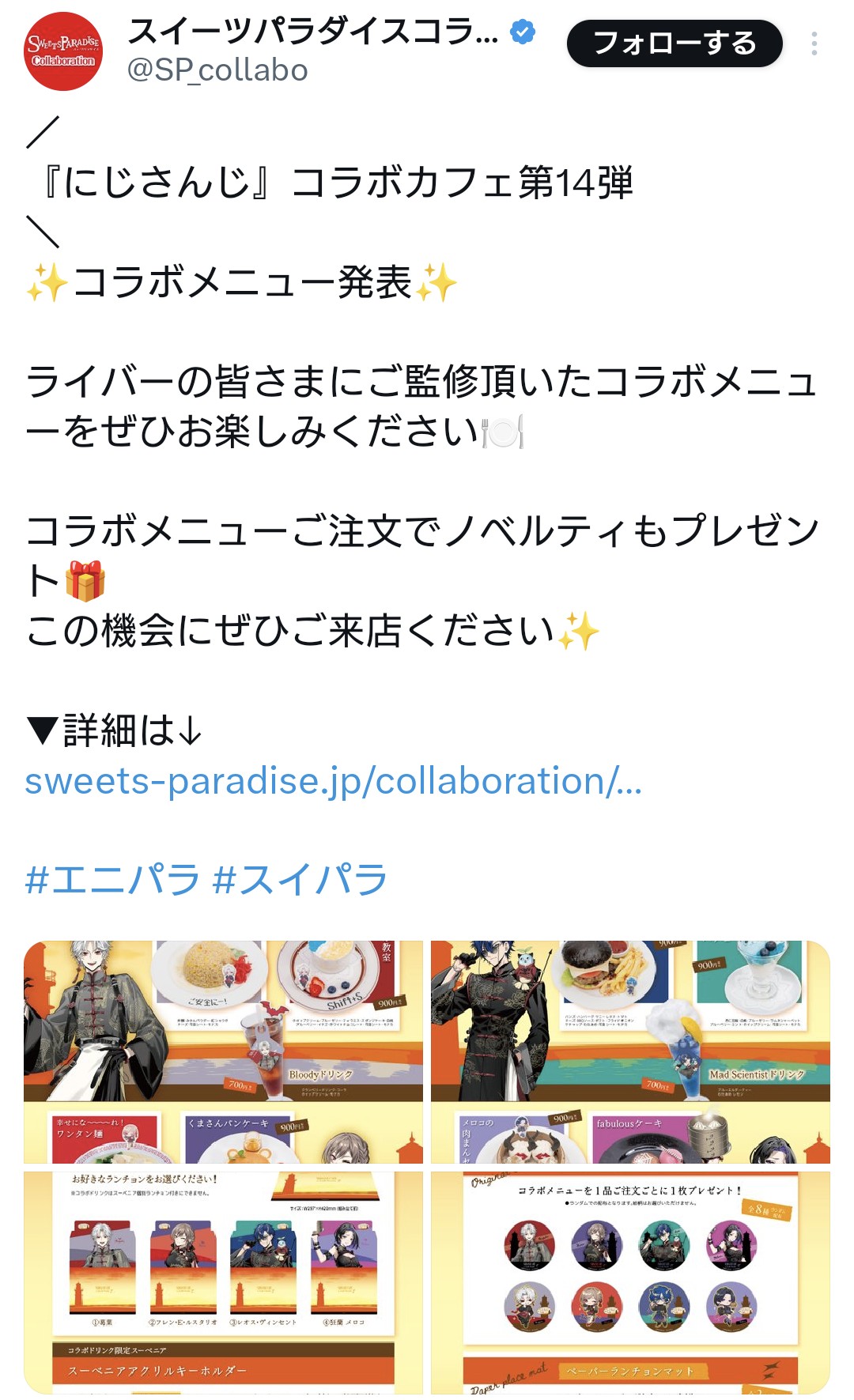Open the #エニパラ hashtag

[x=111, y=879]
